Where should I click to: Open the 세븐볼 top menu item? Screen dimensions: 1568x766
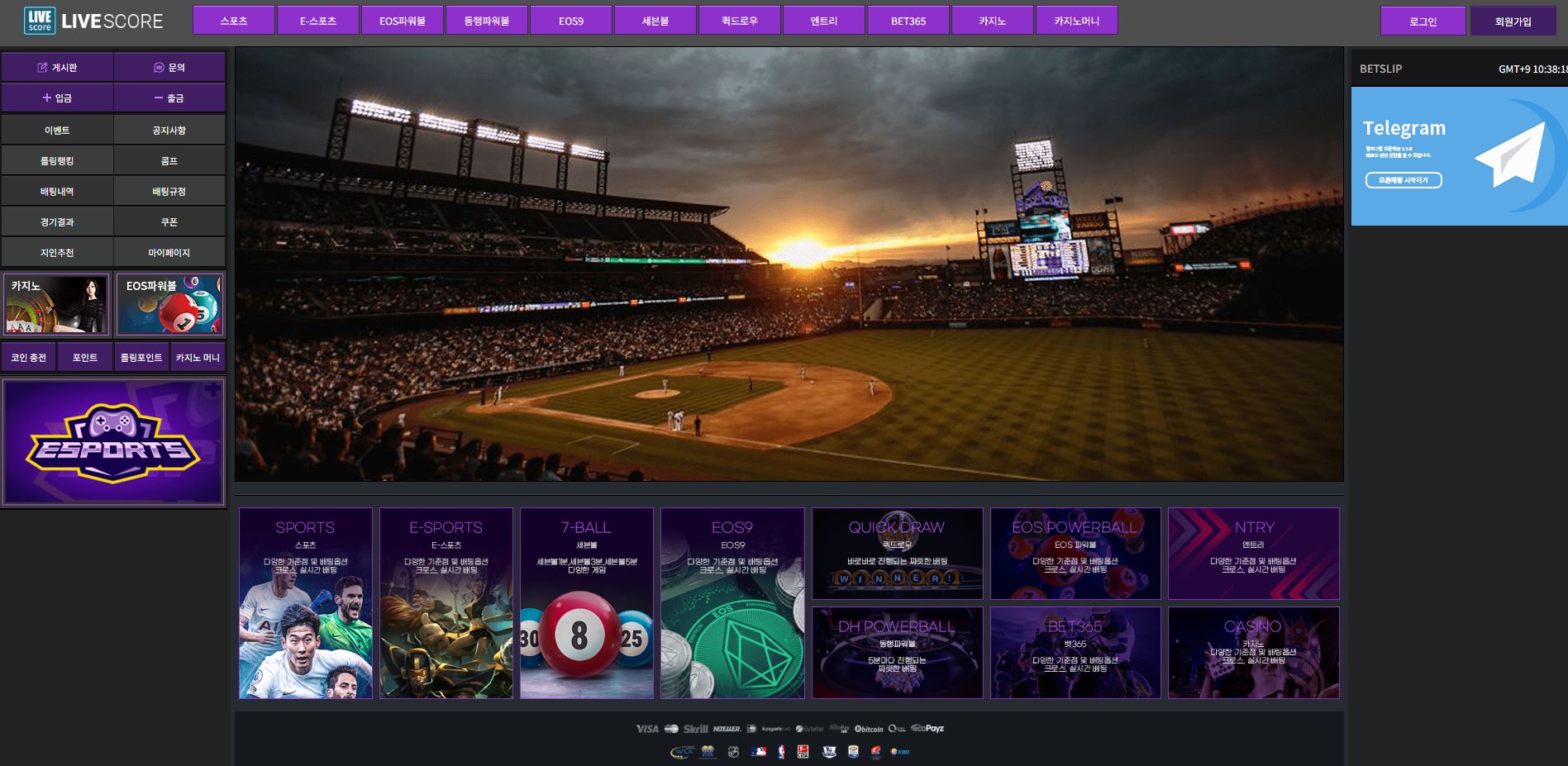655,21
